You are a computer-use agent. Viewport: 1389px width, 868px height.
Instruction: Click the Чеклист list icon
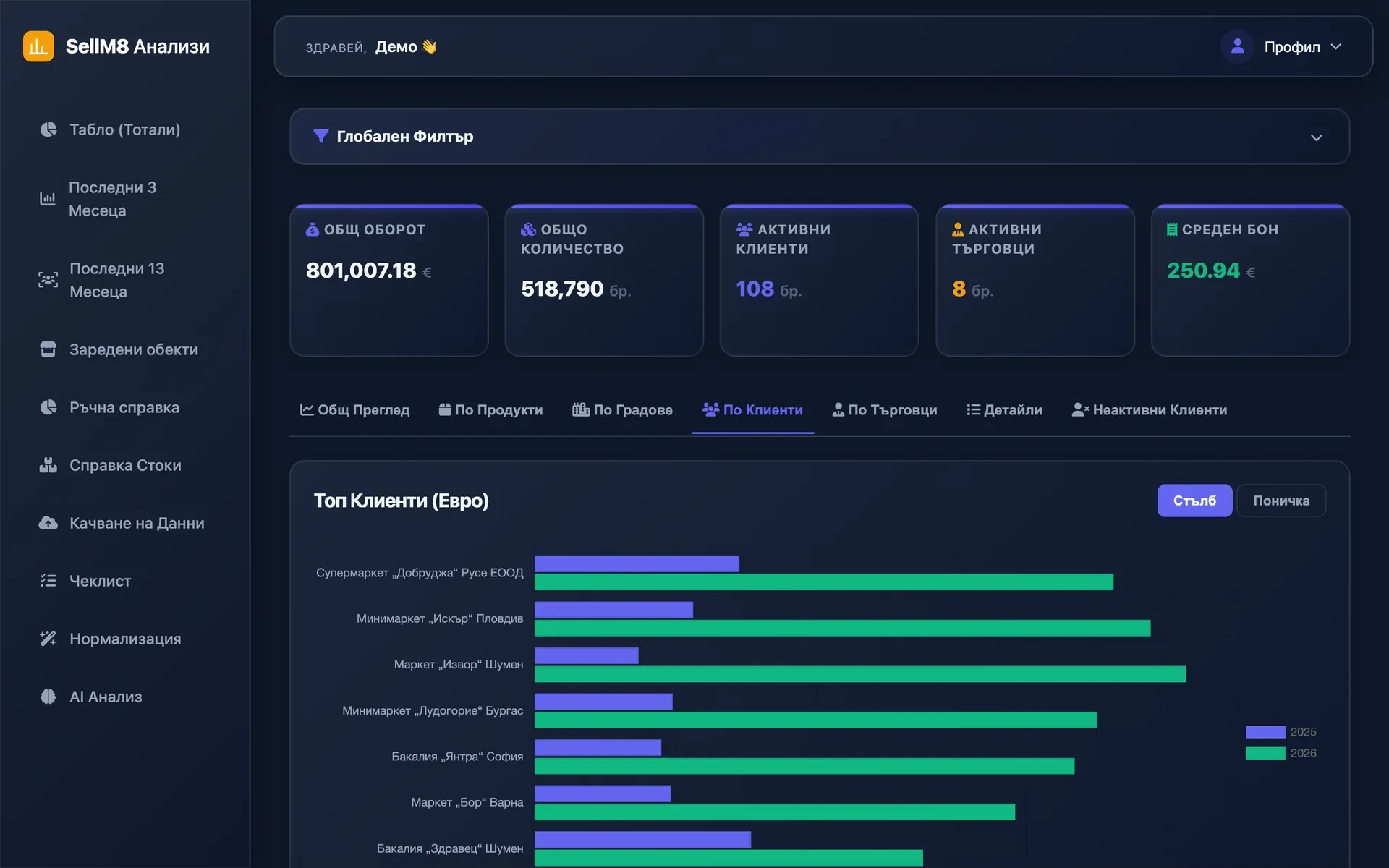48,581
